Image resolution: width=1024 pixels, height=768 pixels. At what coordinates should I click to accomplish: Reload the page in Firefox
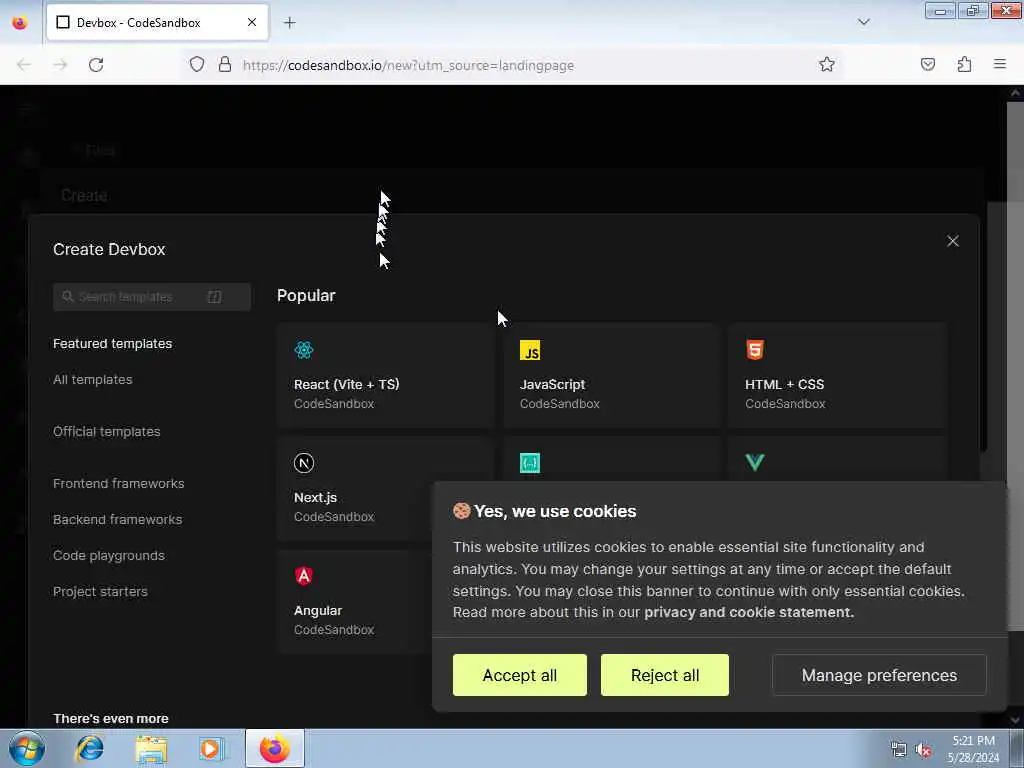pyautogui.click(x=96, y=65)
